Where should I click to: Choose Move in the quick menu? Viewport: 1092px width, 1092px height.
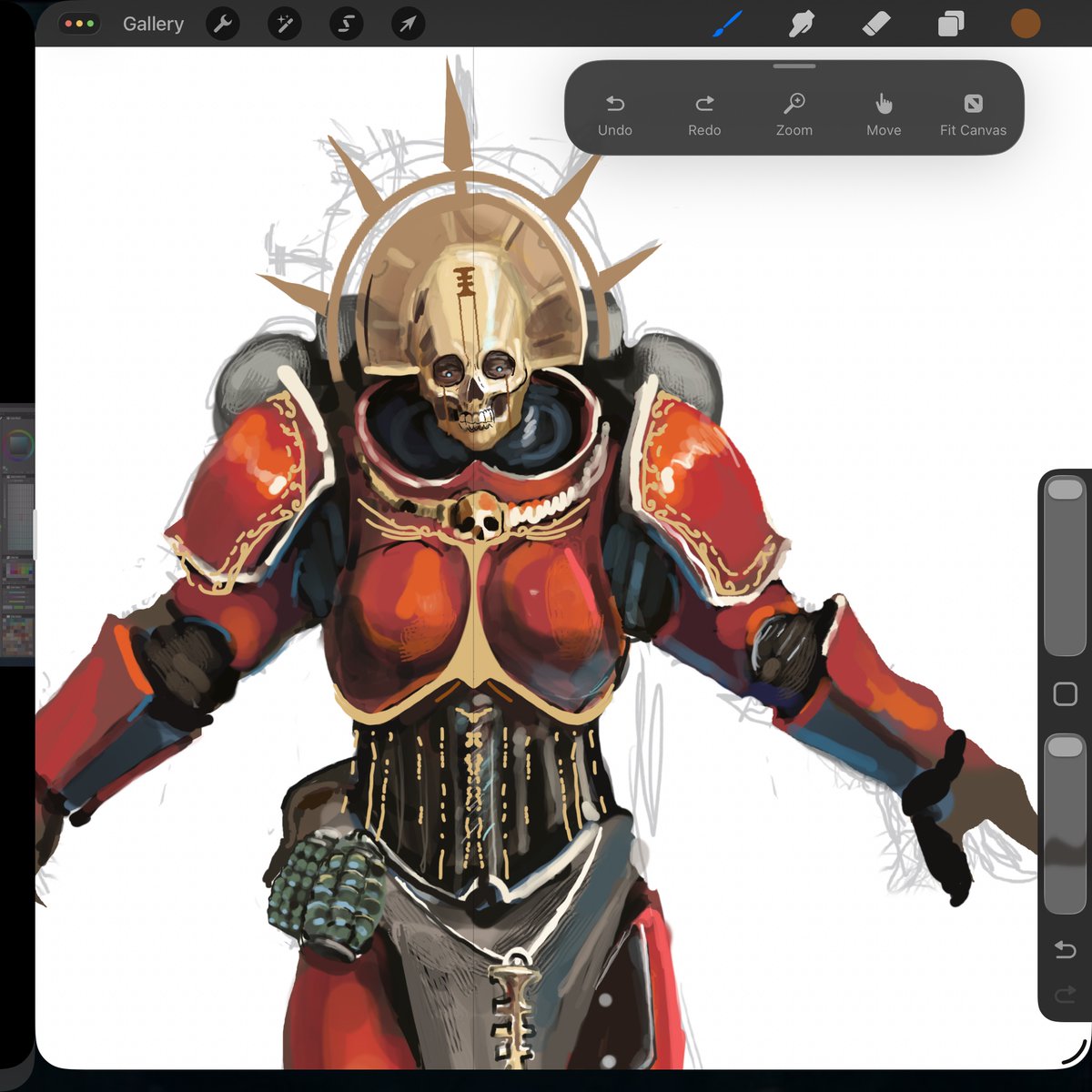tap(884, 116)
